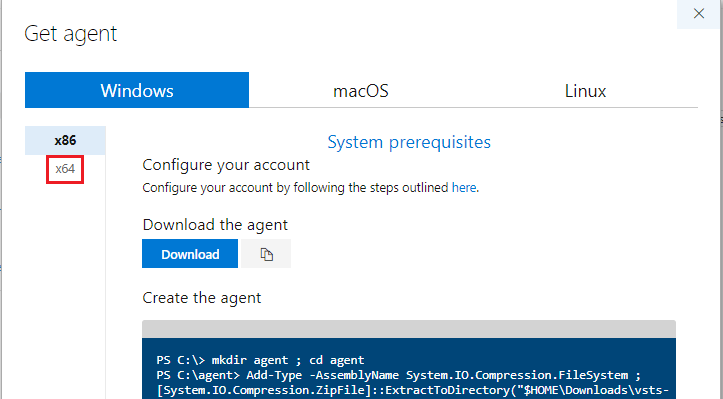Choose the x86 architecture option
This screenshot has width=723, height=399.
coord(65,140)
